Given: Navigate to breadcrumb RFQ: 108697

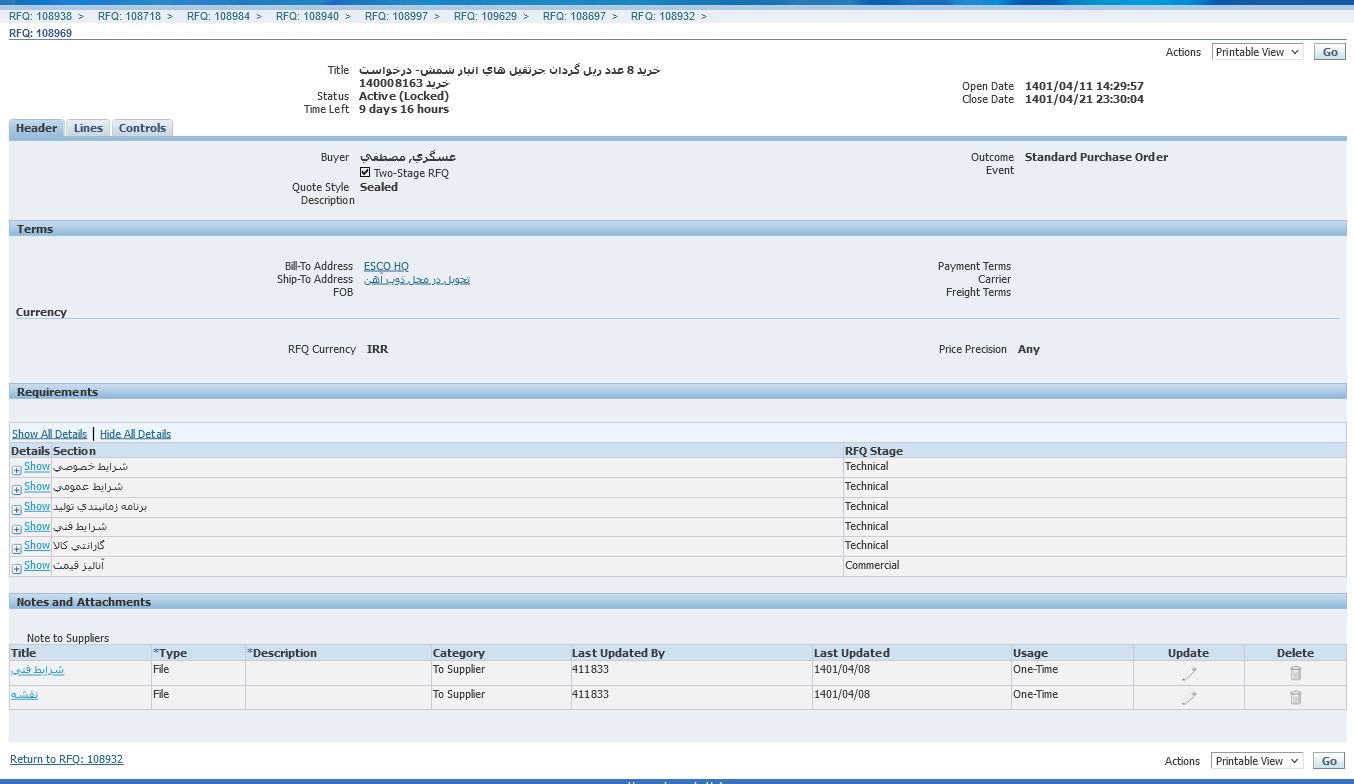Looking at the screenshot, I should (574, 16).
